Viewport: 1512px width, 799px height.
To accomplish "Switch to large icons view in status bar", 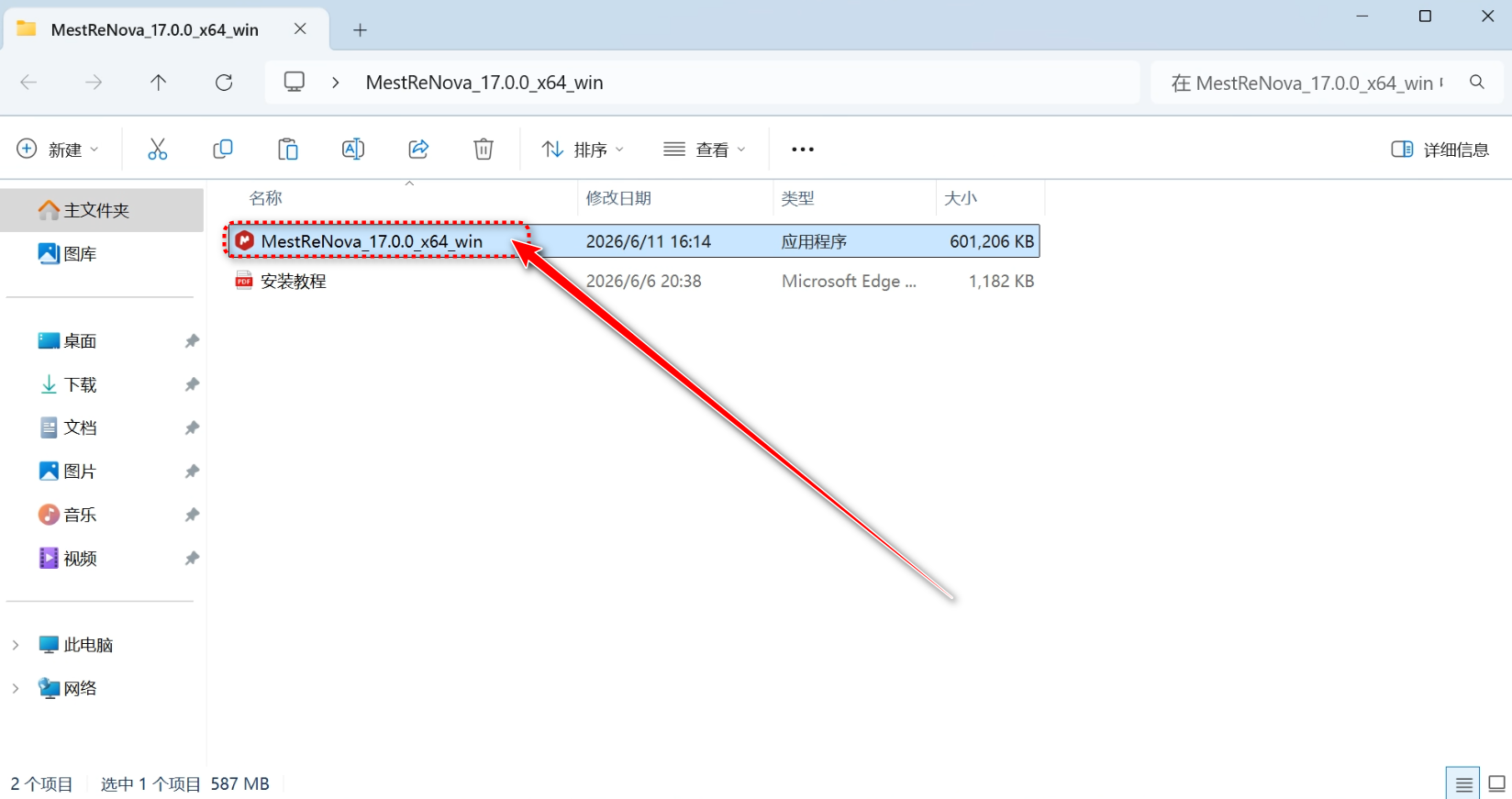I will (x=1496, y=784).
